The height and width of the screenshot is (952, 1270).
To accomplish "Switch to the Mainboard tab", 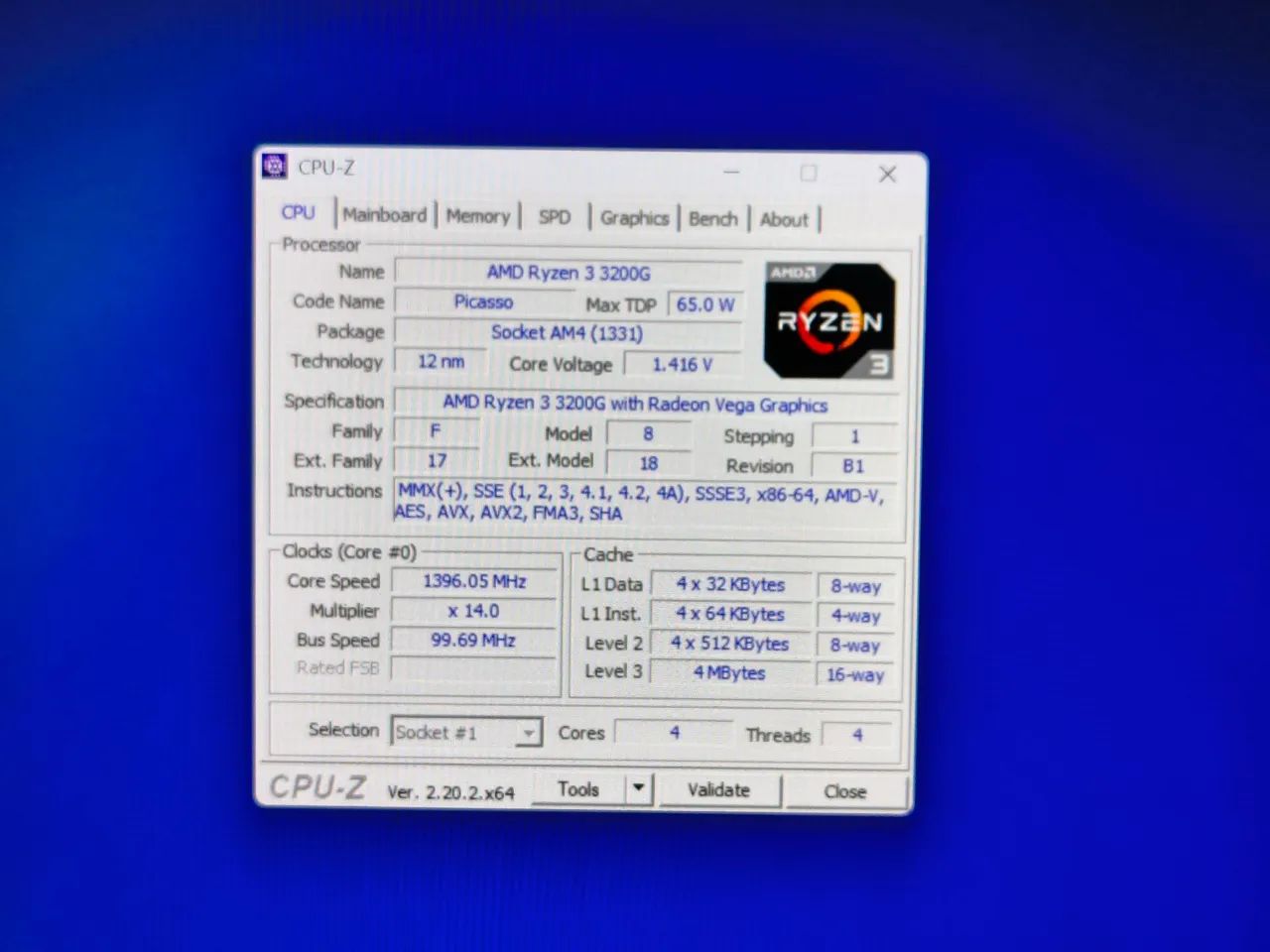I will pyautogui.click(x=384, y=214).
